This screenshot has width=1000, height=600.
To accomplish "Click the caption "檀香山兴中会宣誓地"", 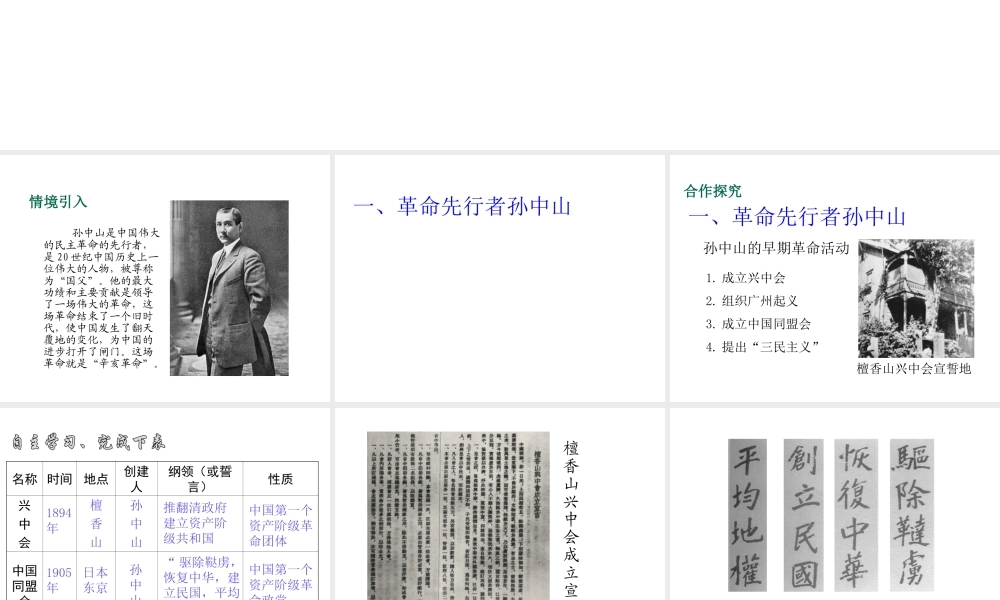I will point(913,369).
